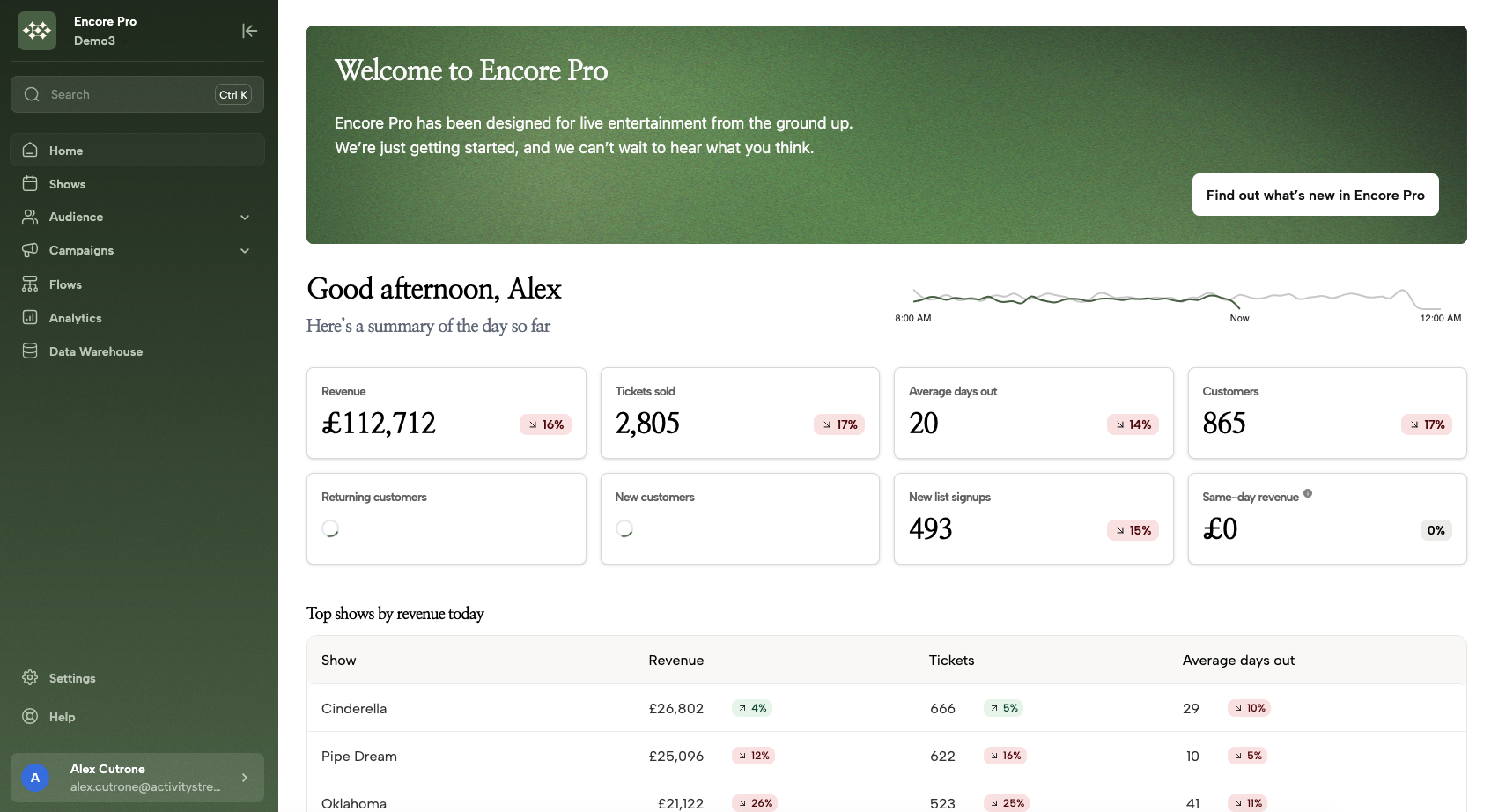Image resolution: width=1491 pixels, height=812 pixels.
Task: Click the Analytics chart icon
Action: pyautogui.click(x=30, y=317)
